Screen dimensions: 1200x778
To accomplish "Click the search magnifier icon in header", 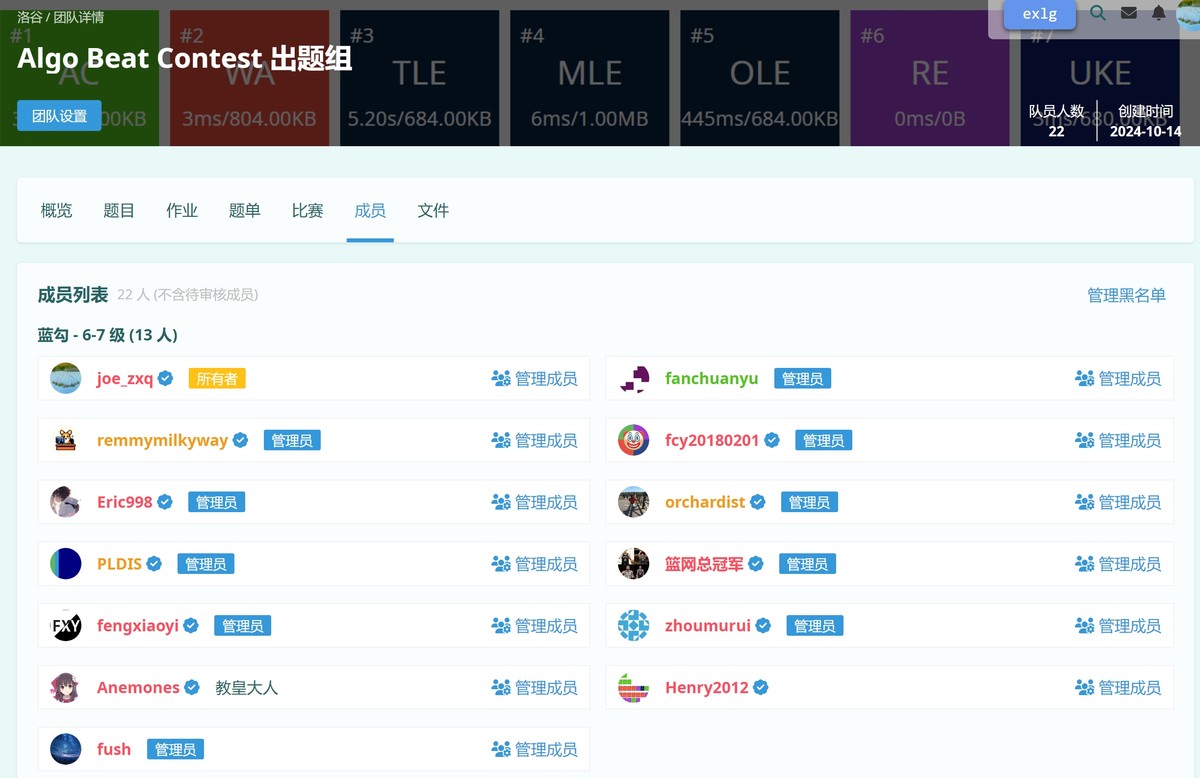I will point(1098,13).
